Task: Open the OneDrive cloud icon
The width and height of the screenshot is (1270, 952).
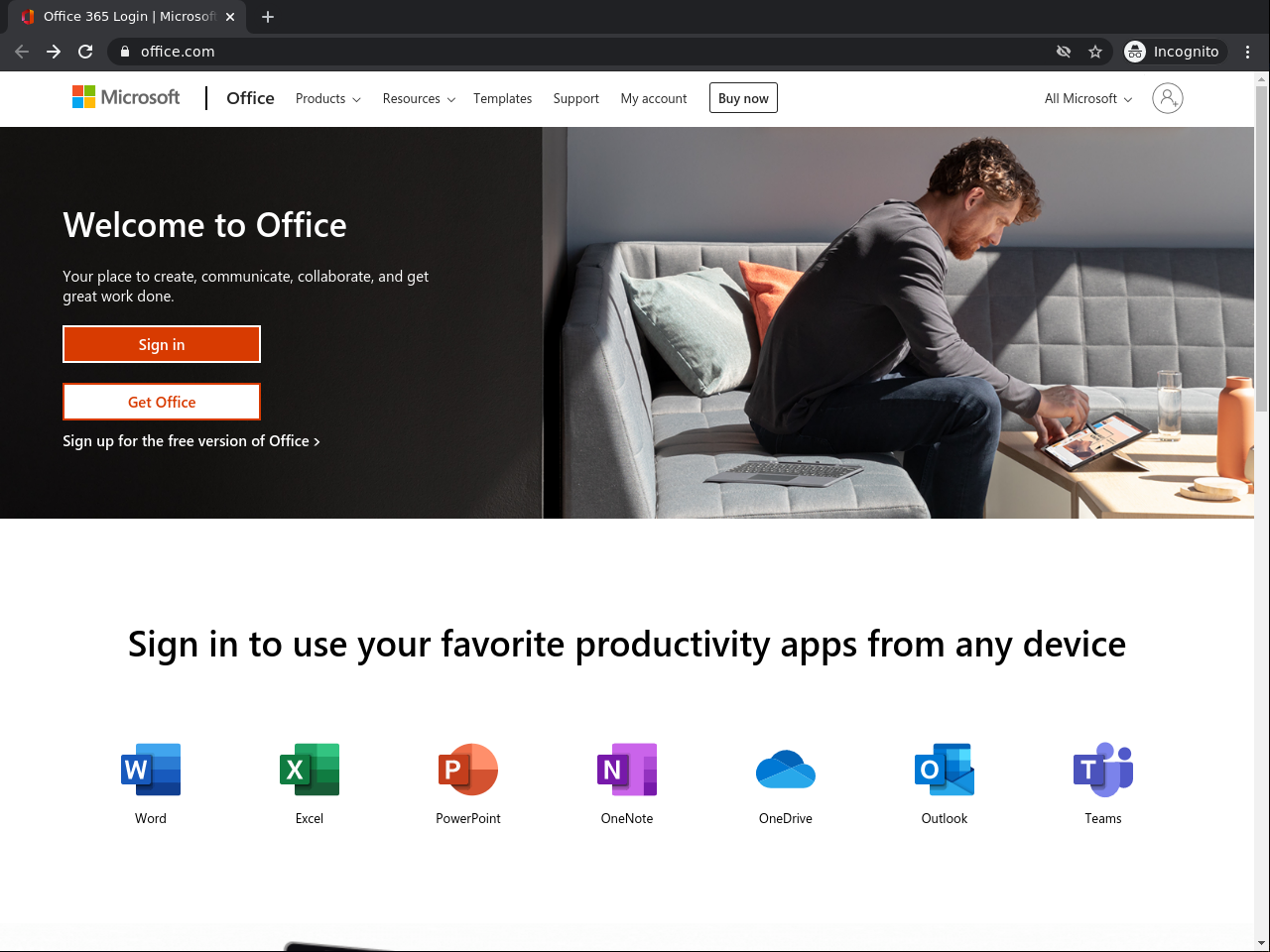Action: tap(786, 769)
